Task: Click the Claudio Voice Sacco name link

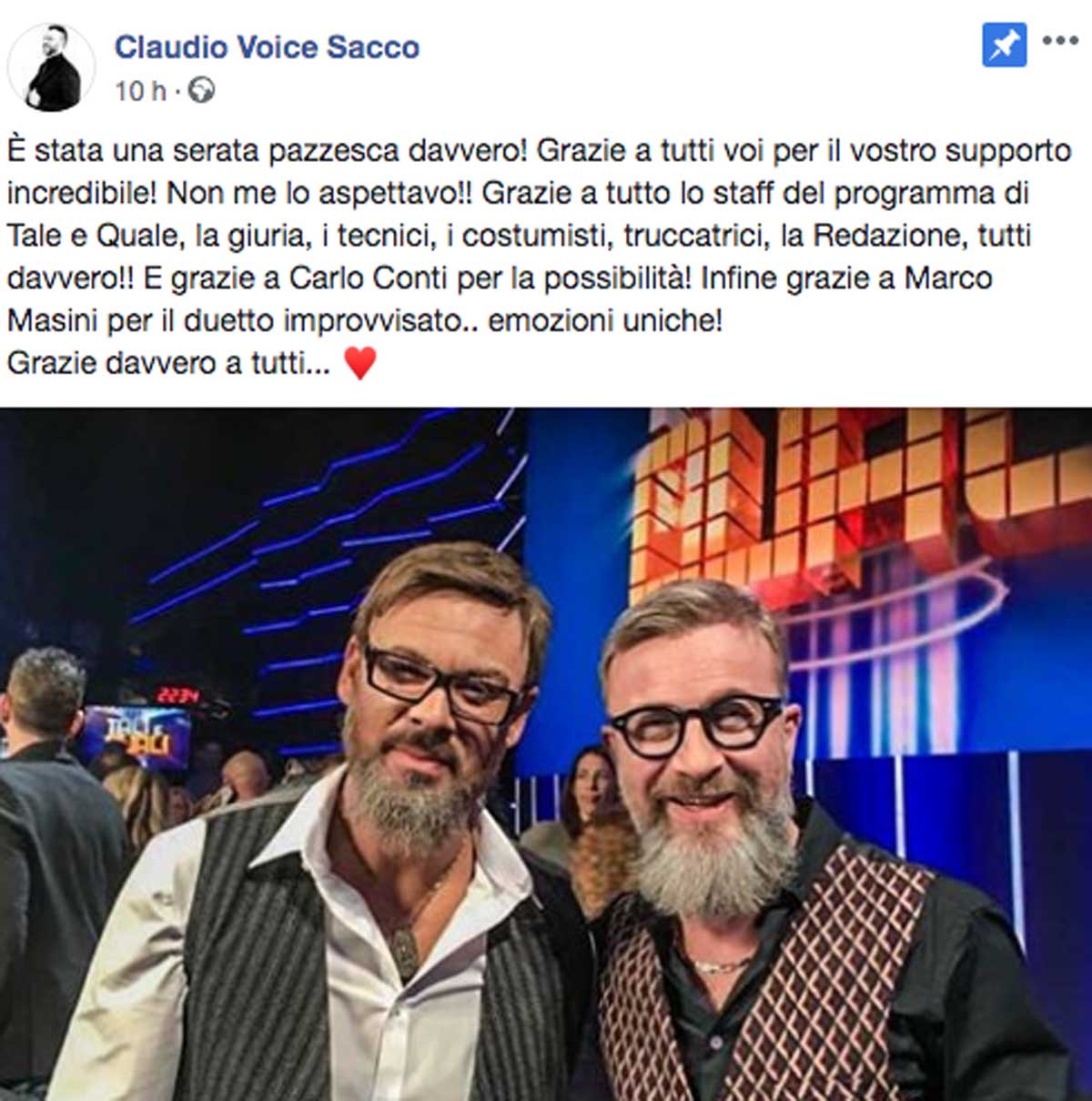Action: point(267,47)
